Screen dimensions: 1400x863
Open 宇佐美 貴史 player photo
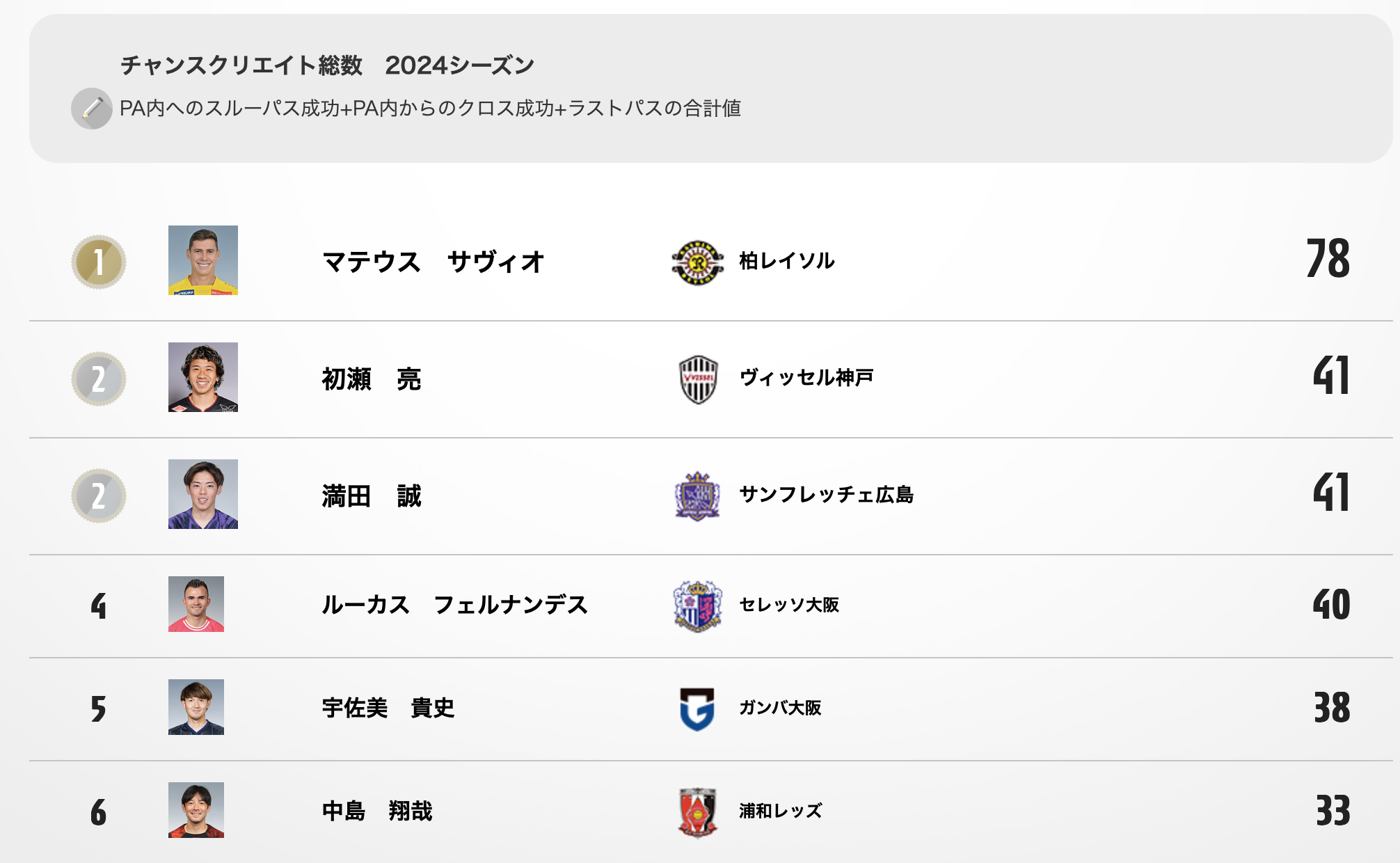click(x=196, y=707)
